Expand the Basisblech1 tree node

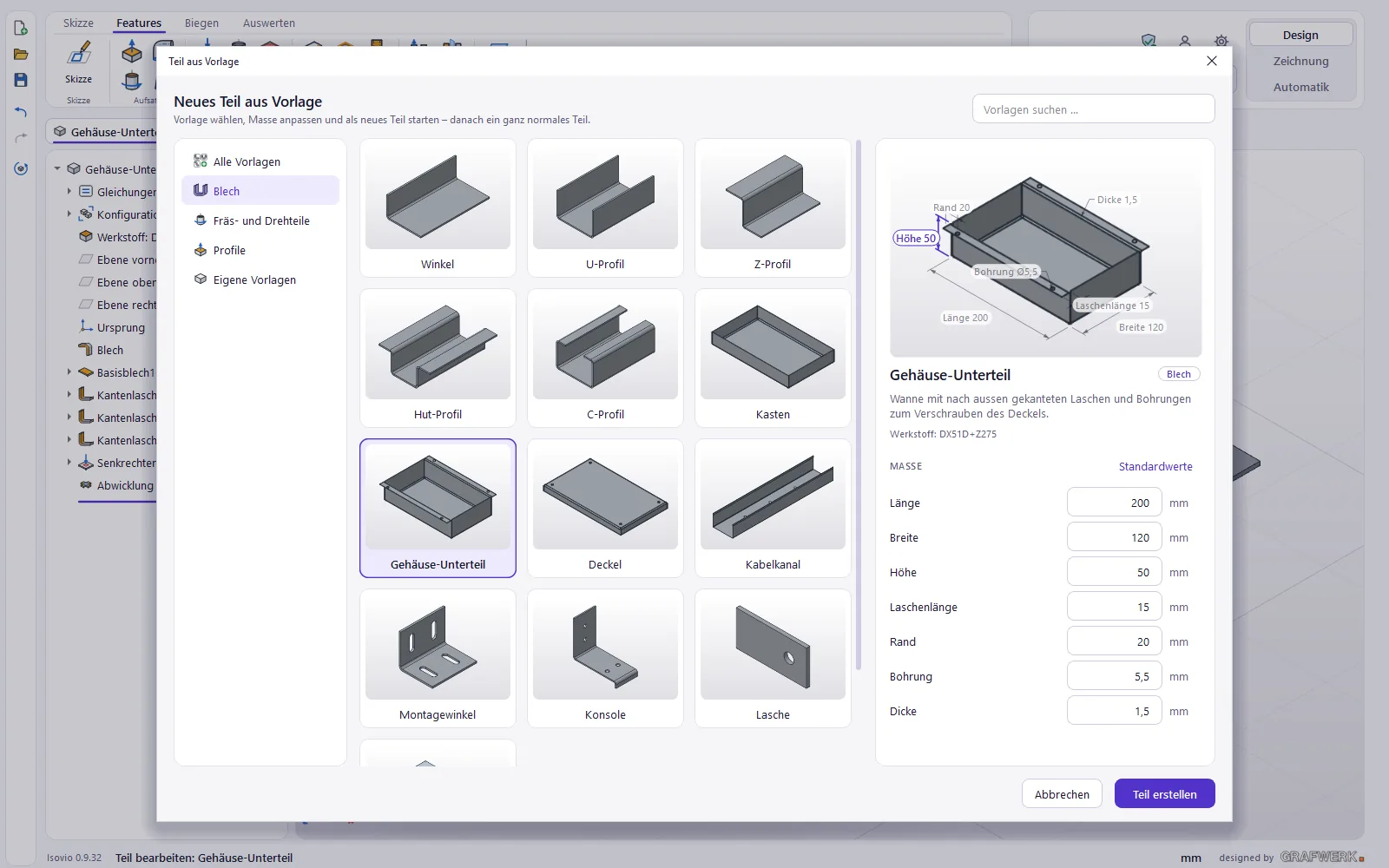(69, 372)
